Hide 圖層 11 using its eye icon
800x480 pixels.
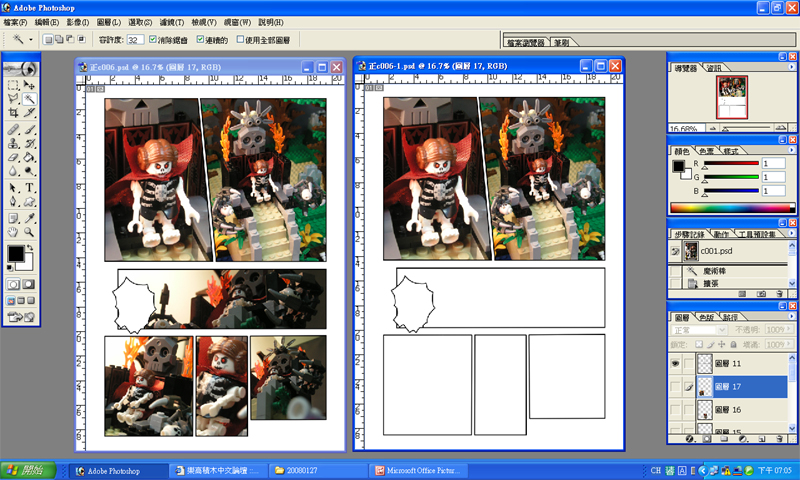[x=675, y=363]
